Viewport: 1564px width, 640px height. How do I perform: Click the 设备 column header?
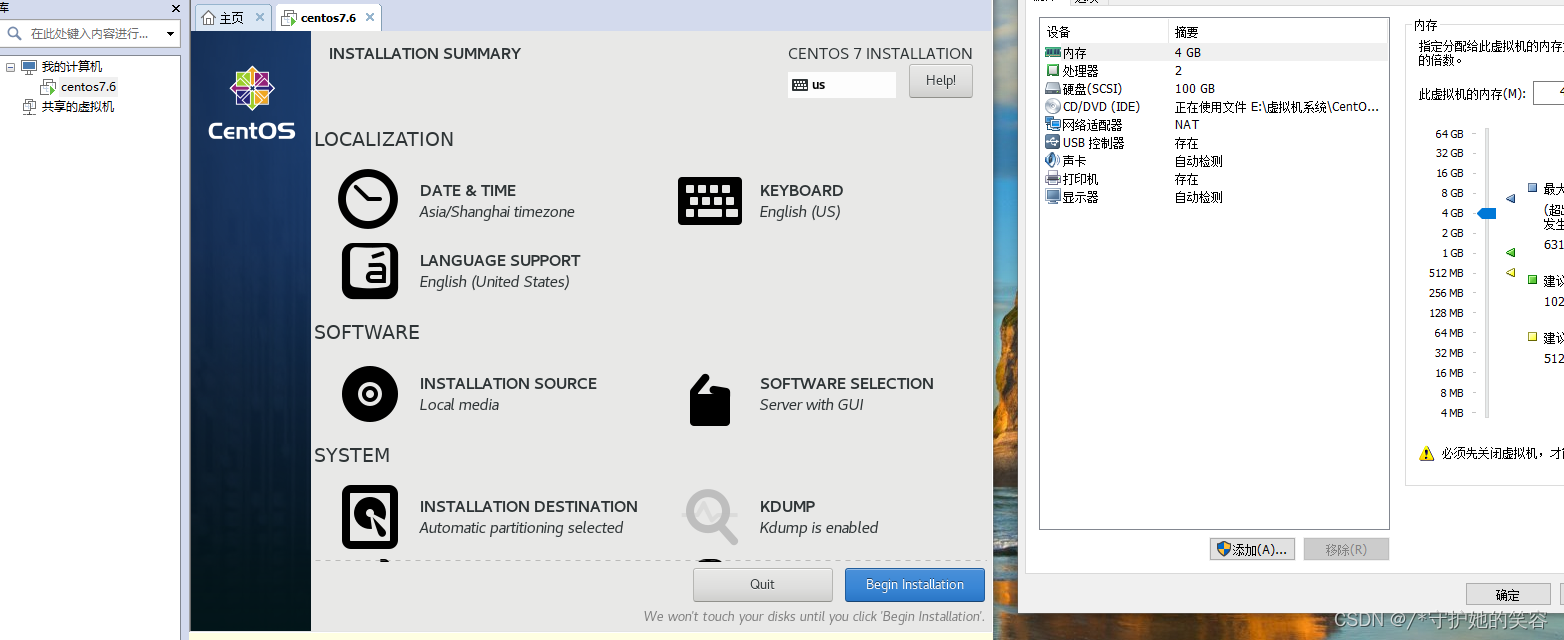point(1104,33)
